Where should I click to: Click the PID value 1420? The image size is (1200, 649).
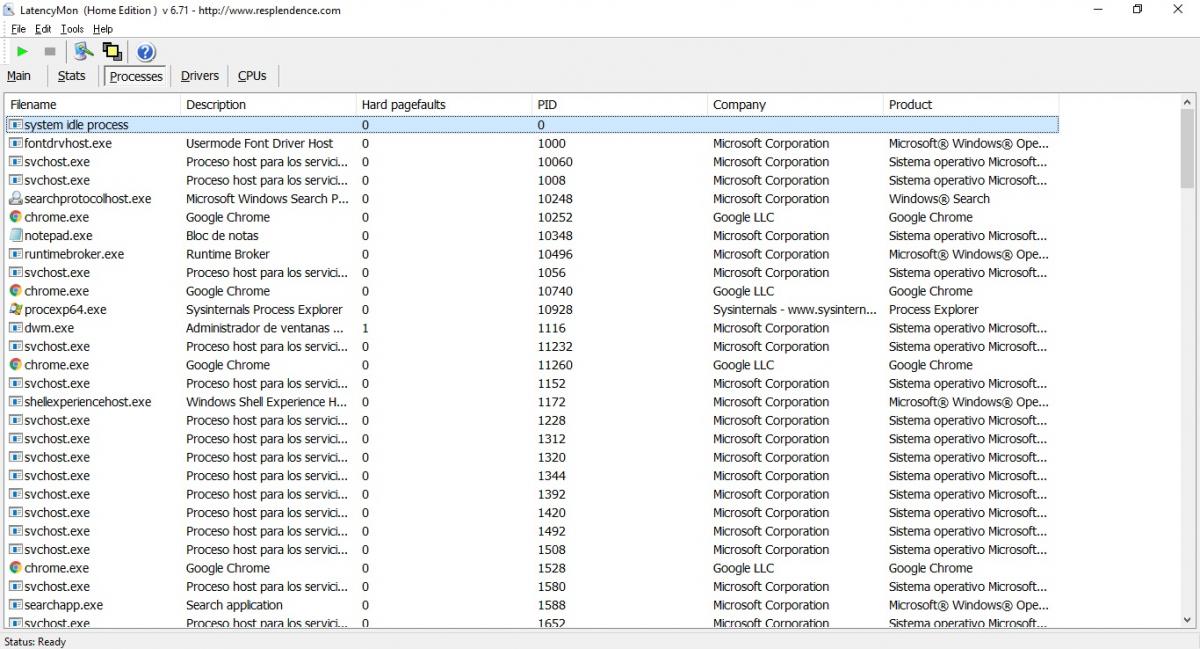[x=552, y=513]
